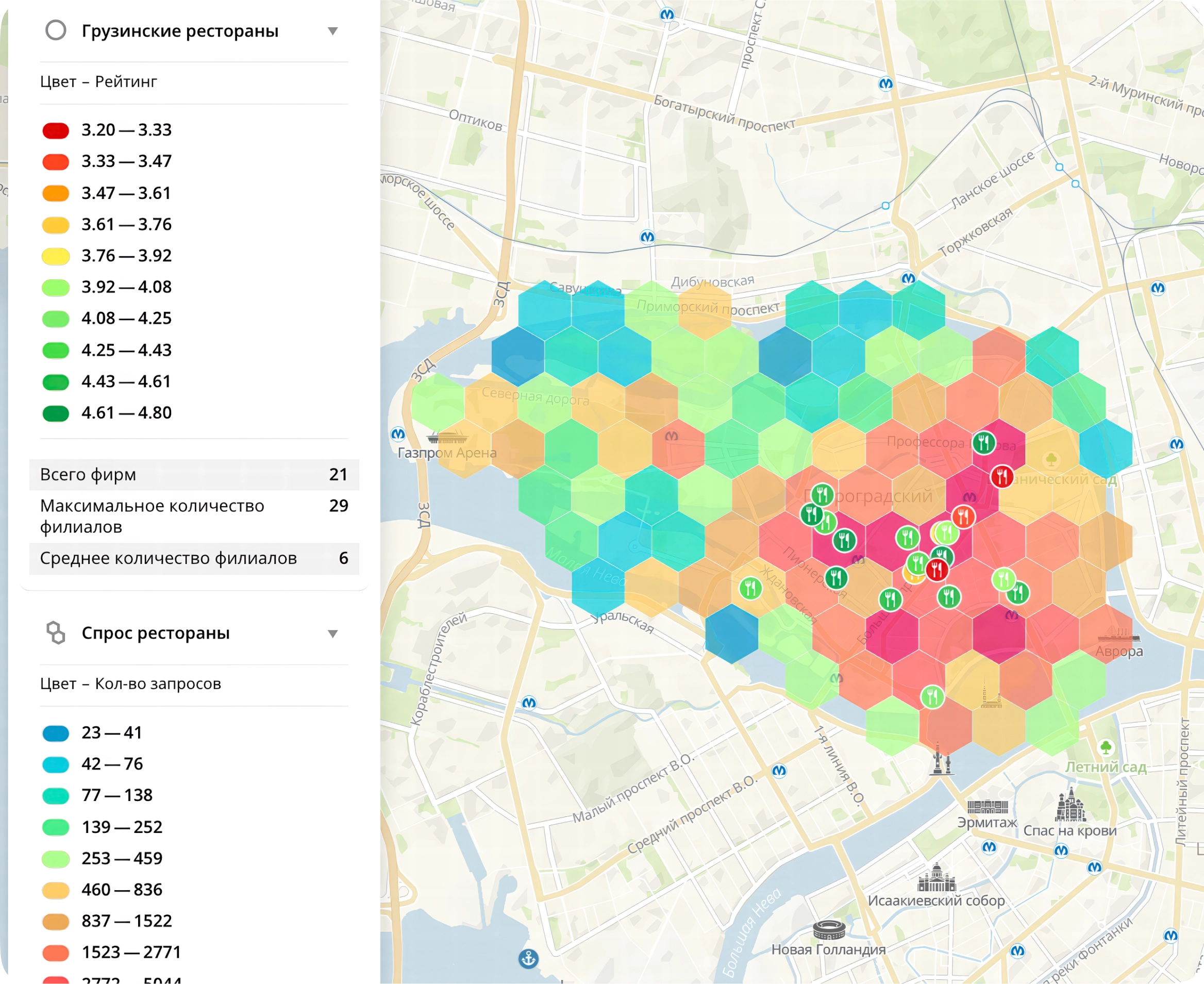Click the metro icon on Средний проспект В.О.
Viewport: 1204px width, 984px height.
tap(779, 771)
